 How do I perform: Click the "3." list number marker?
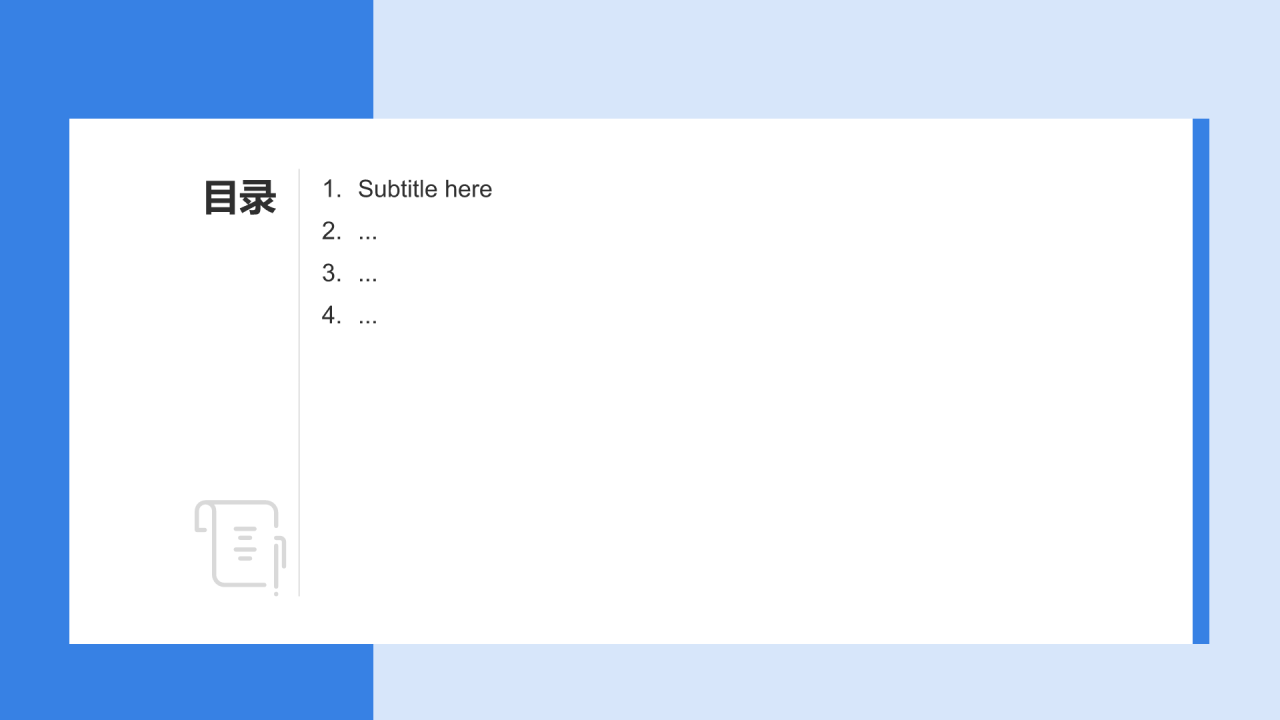(x=332, y=273)
